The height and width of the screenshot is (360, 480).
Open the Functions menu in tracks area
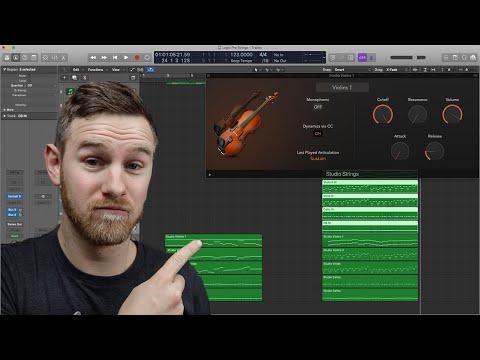[x=97, y=69]
